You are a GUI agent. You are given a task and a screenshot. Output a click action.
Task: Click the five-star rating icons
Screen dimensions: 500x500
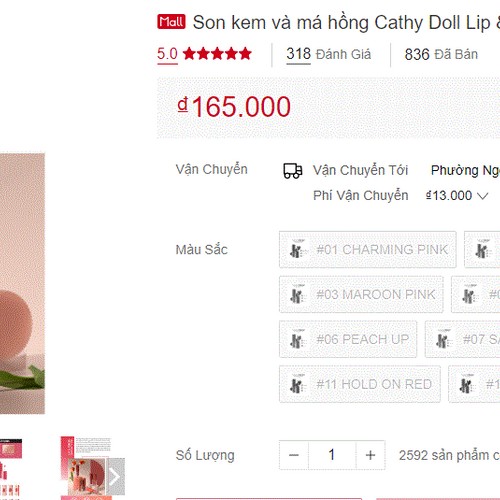pyautogui.click(x=217, y=54)
